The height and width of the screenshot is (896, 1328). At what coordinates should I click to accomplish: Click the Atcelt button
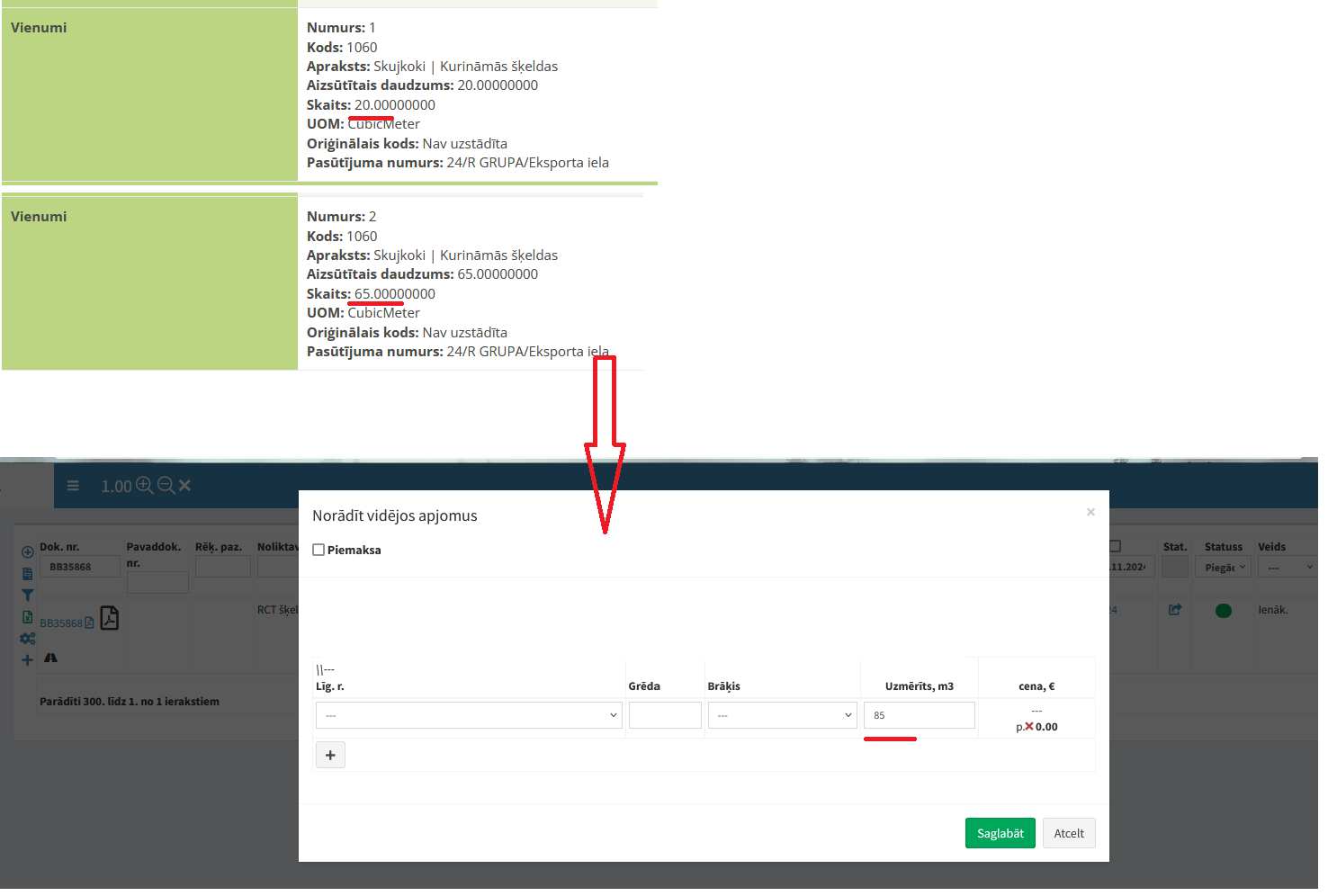(1069, 834)
